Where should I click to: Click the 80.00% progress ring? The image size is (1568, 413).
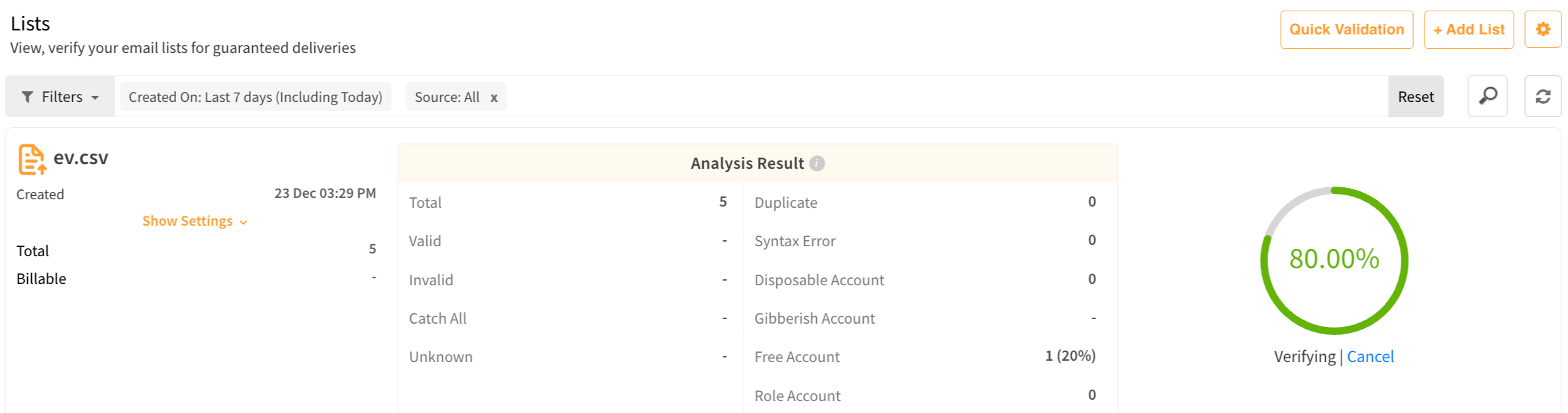[1334, 260]
